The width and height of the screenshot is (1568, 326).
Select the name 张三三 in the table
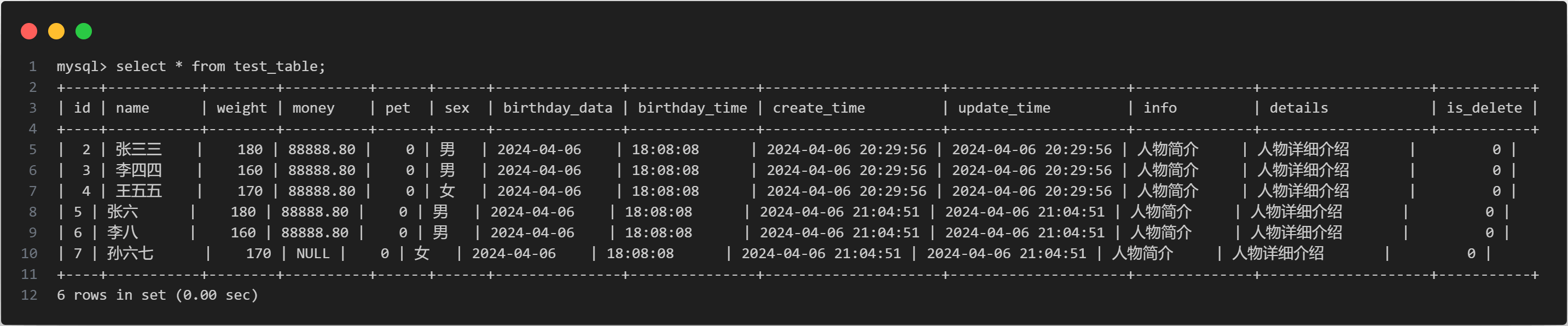[139, 150]
